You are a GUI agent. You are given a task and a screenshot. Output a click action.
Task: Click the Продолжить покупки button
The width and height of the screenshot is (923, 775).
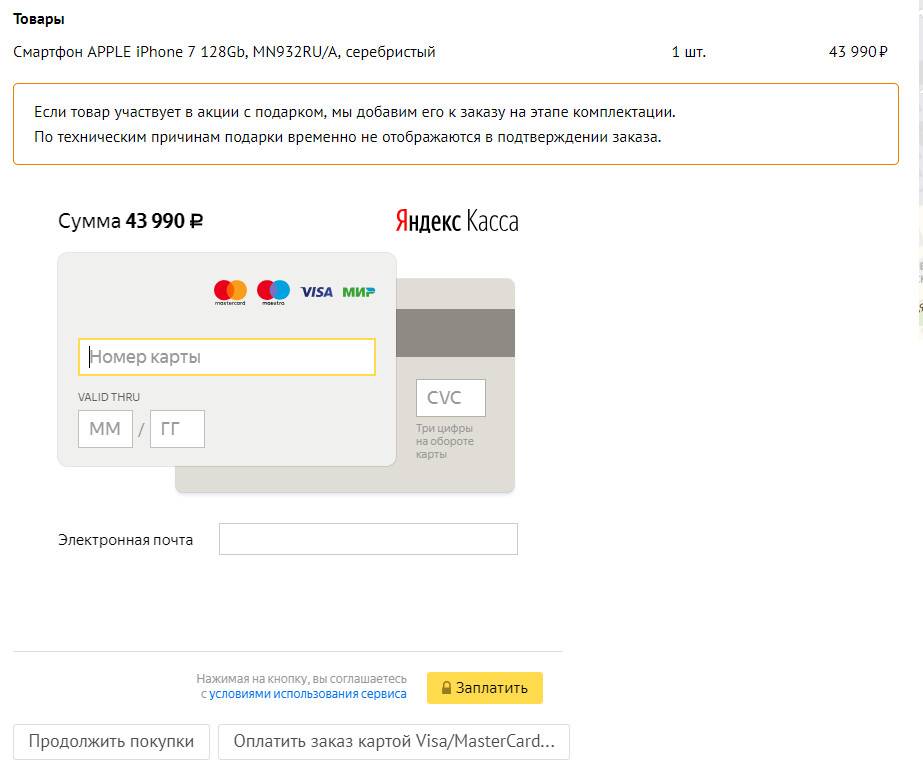111,742
